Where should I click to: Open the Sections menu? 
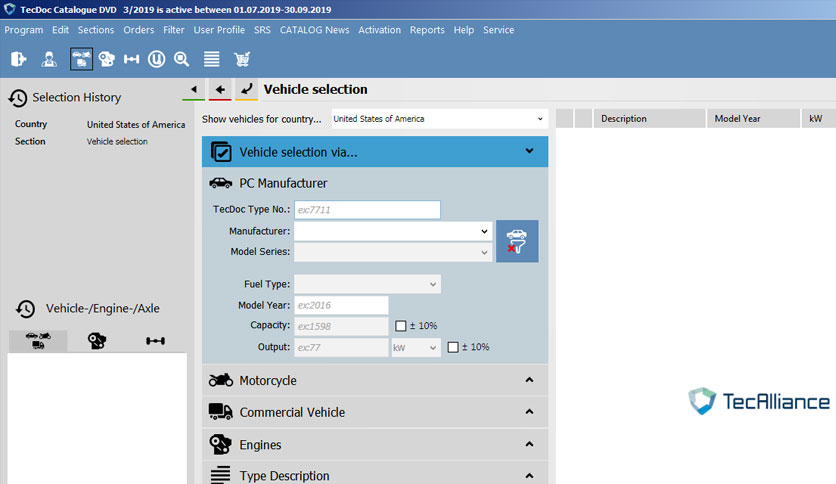[x=96, y=30]
